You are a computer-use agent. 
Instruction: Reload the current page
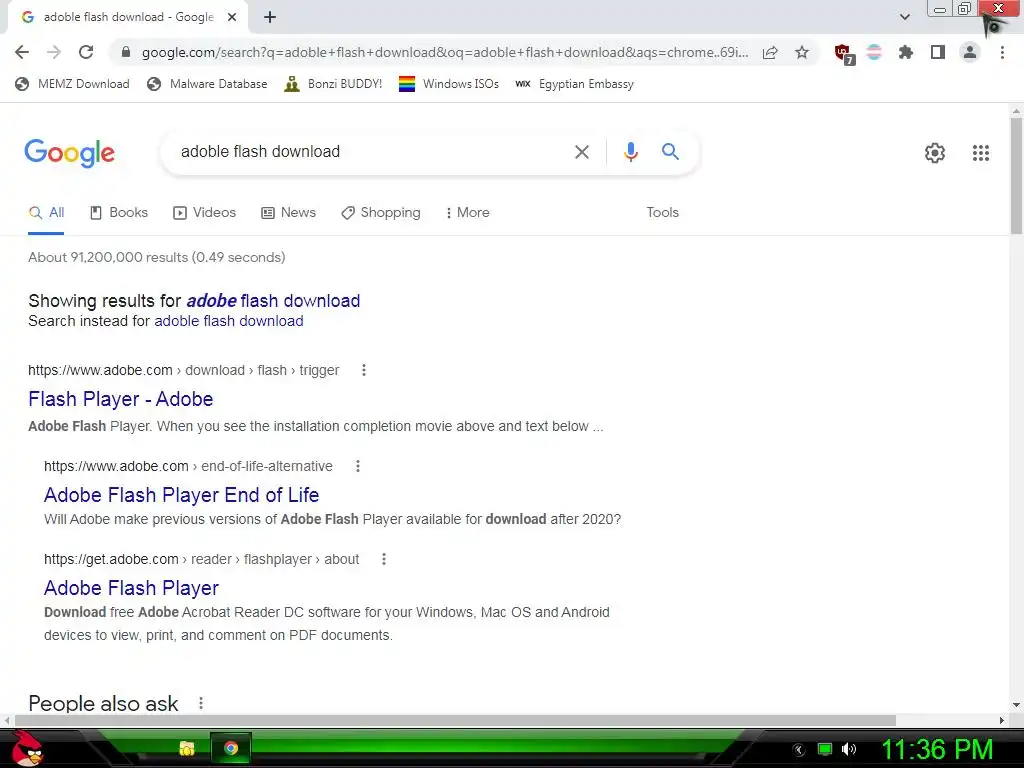[x=86, y=52]
